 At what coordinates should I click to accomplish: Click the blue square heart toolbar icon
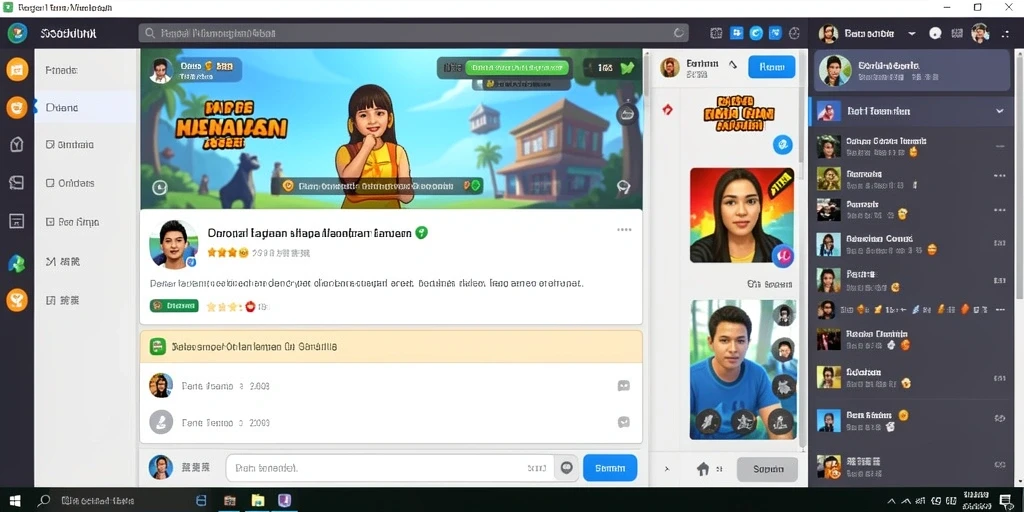[775, 33]
